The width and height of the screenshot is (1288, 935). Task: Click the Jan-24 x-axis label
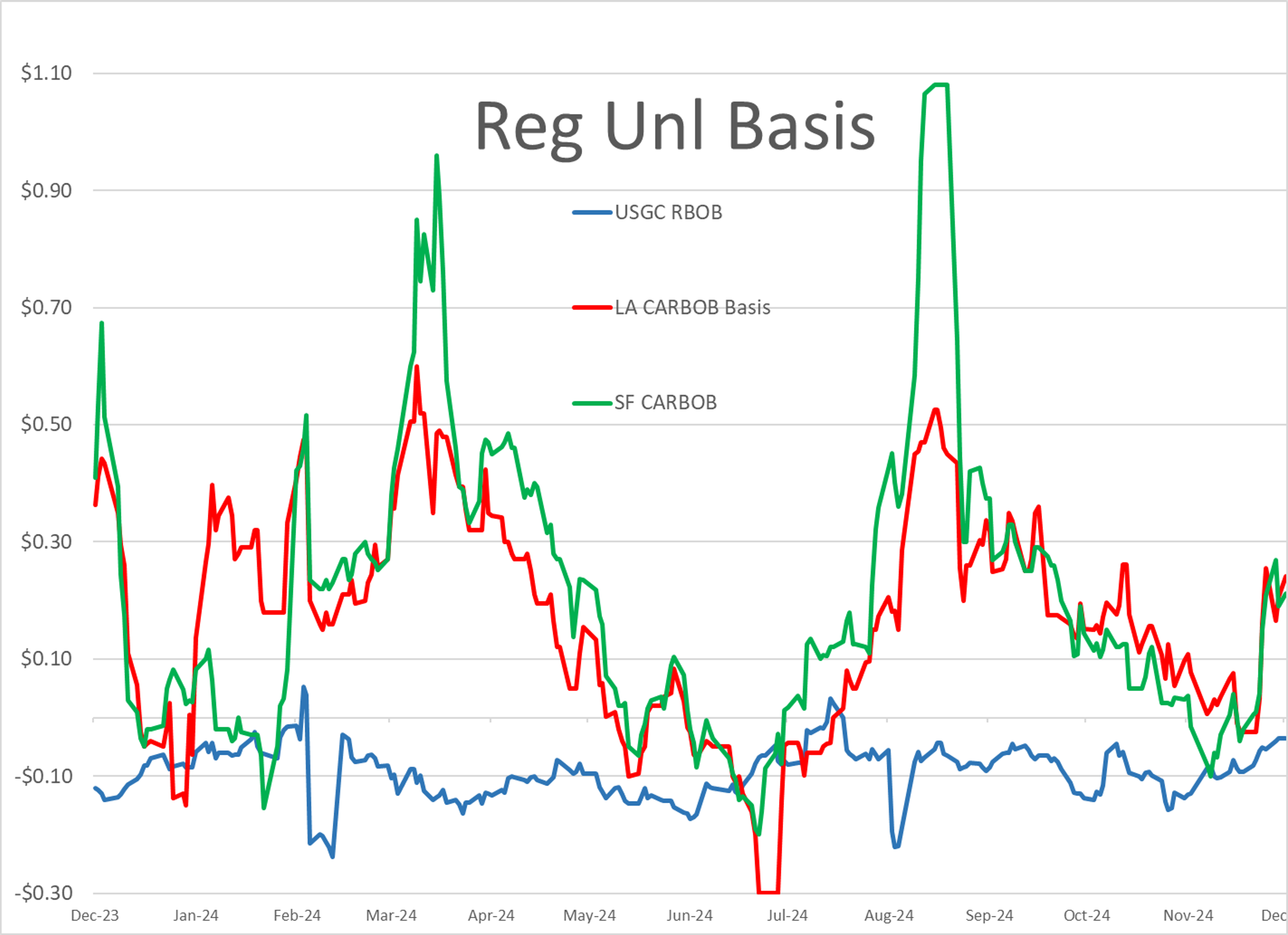(x=196, y=916)
